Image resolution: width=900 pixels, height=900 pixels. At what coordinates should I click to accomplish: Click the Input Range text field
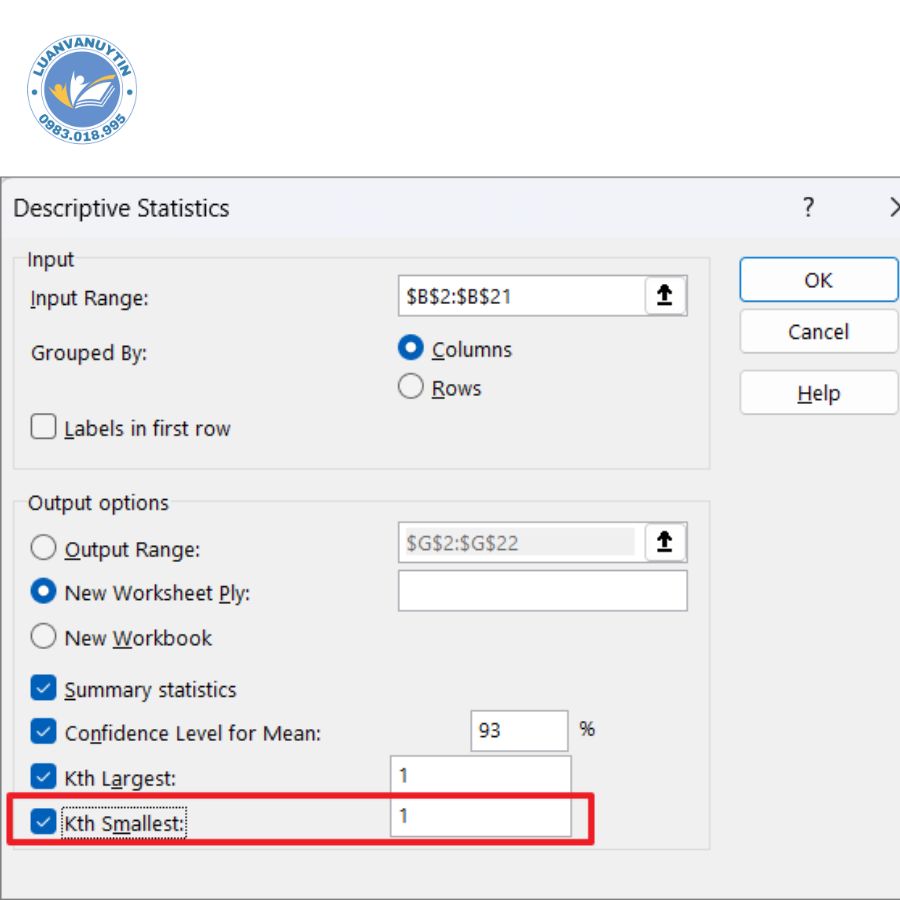520,296
